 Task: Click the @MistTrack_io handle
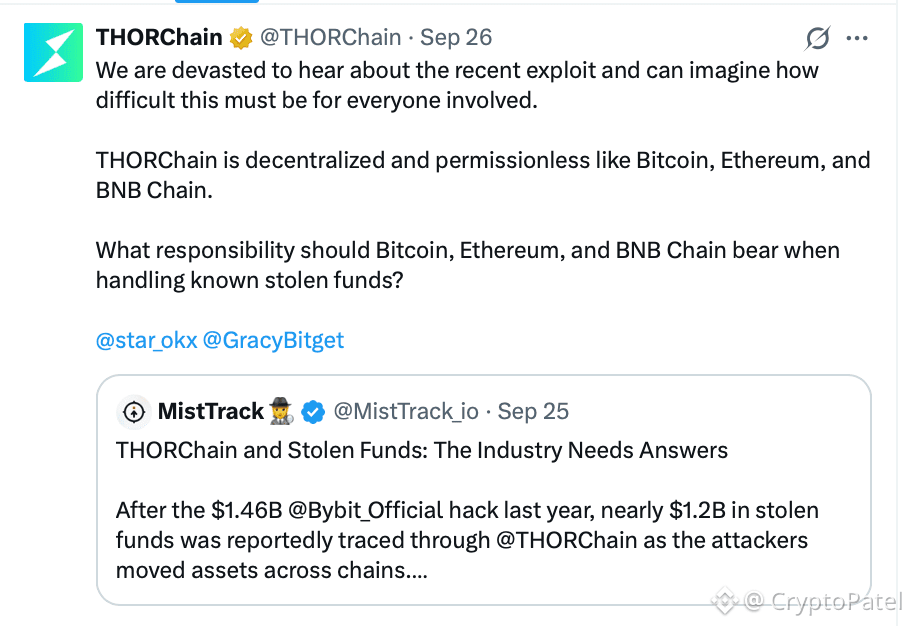point(406,411)
